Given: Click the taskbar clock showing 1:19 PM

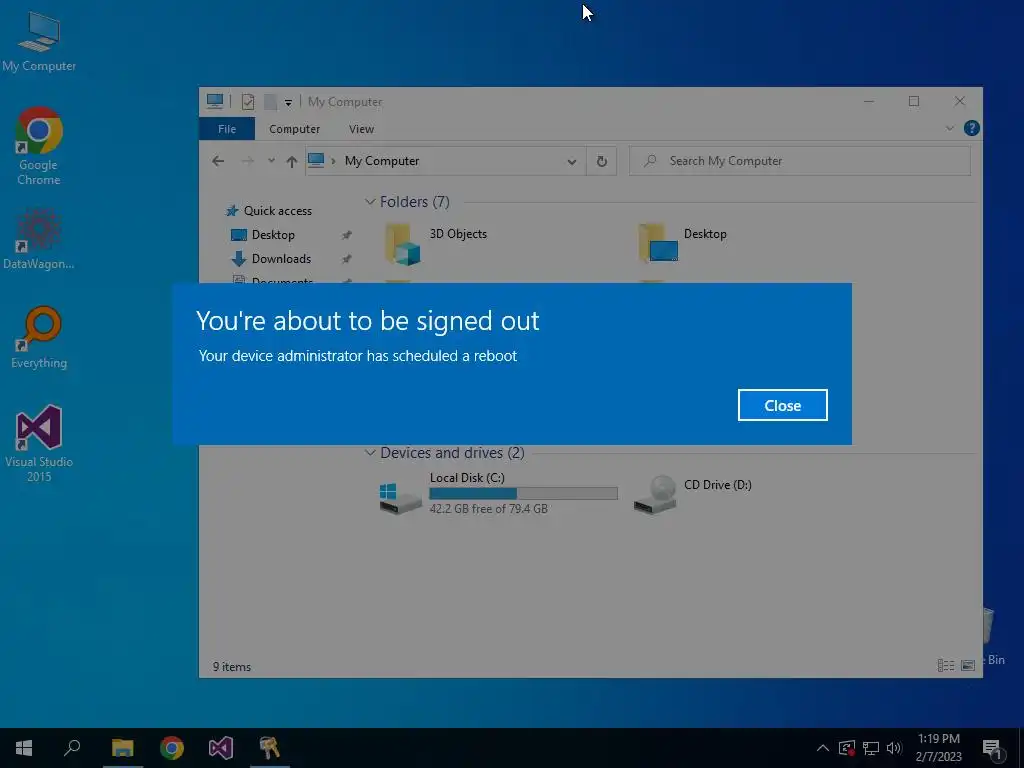Looking at the screenshot, I should (x=938, y=748).
